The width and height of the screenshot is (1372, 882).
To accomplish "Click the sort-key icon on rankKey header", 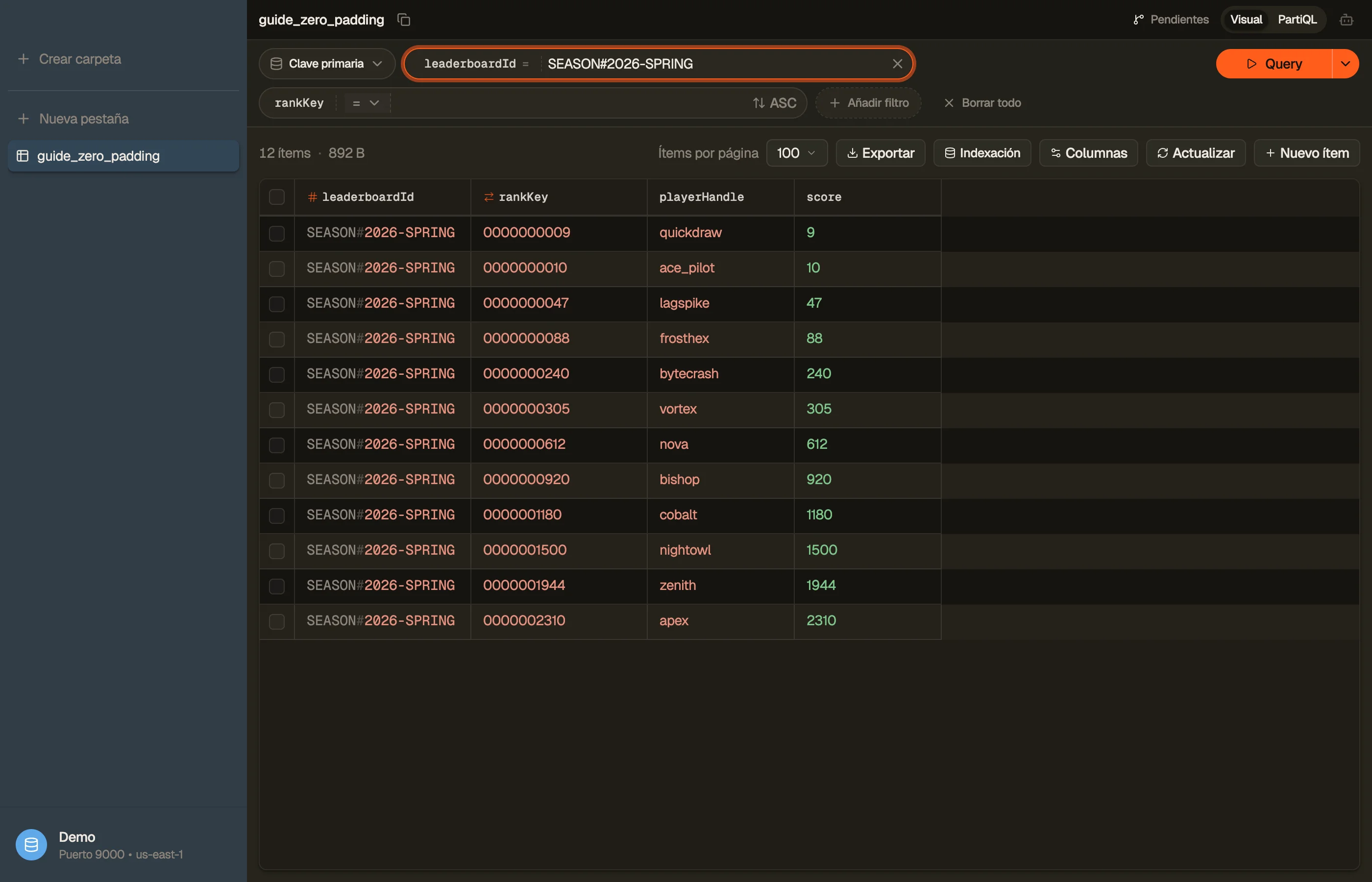I will click(489, 197).
